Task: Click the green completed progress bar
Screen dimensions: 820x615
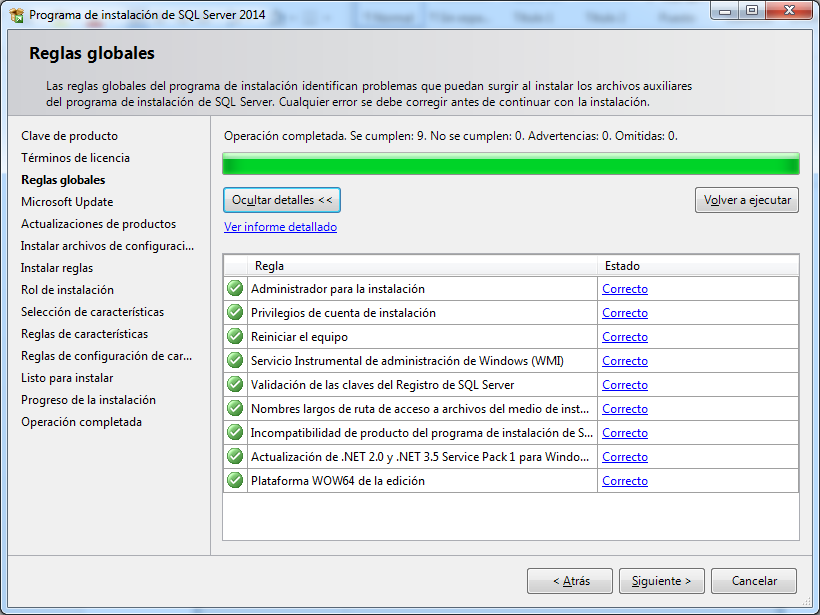Action: [x=511, y=164]
